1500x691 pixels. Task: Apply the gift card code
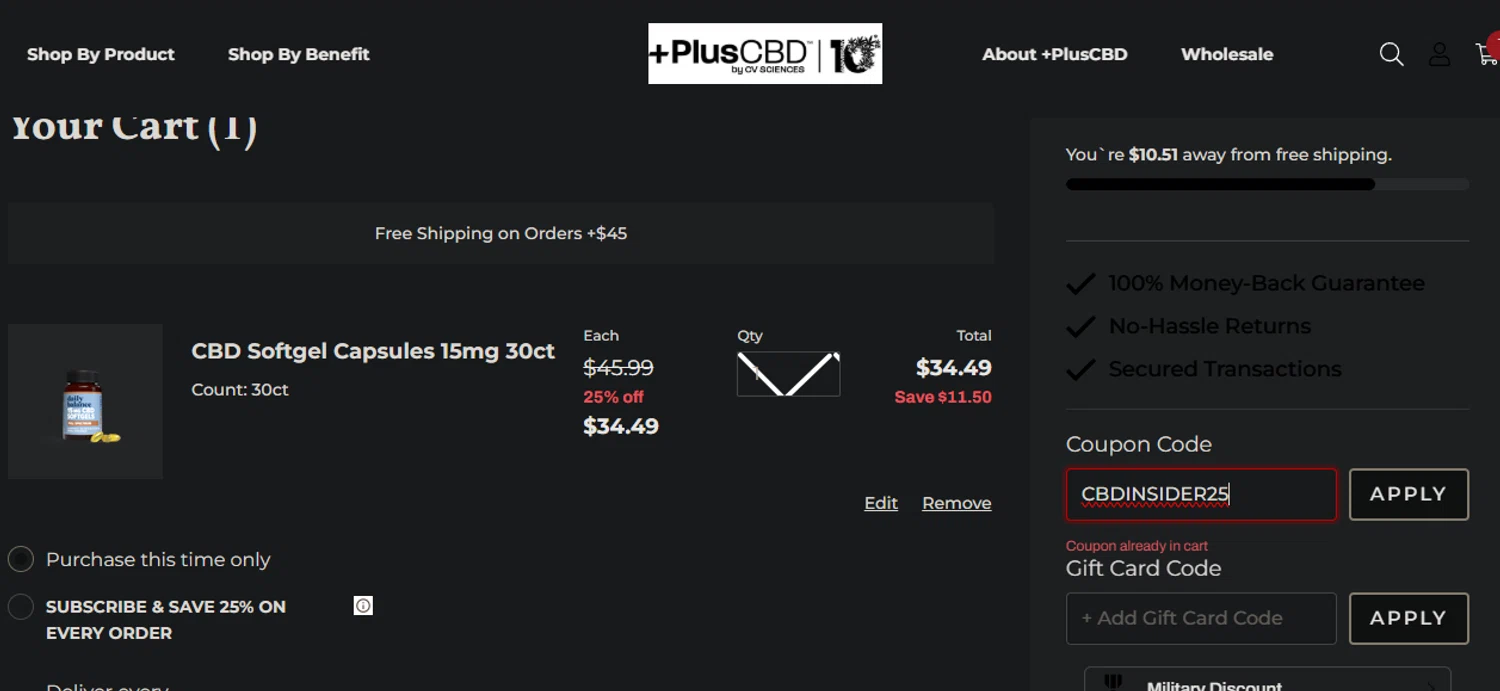(x=1408, y=618)
